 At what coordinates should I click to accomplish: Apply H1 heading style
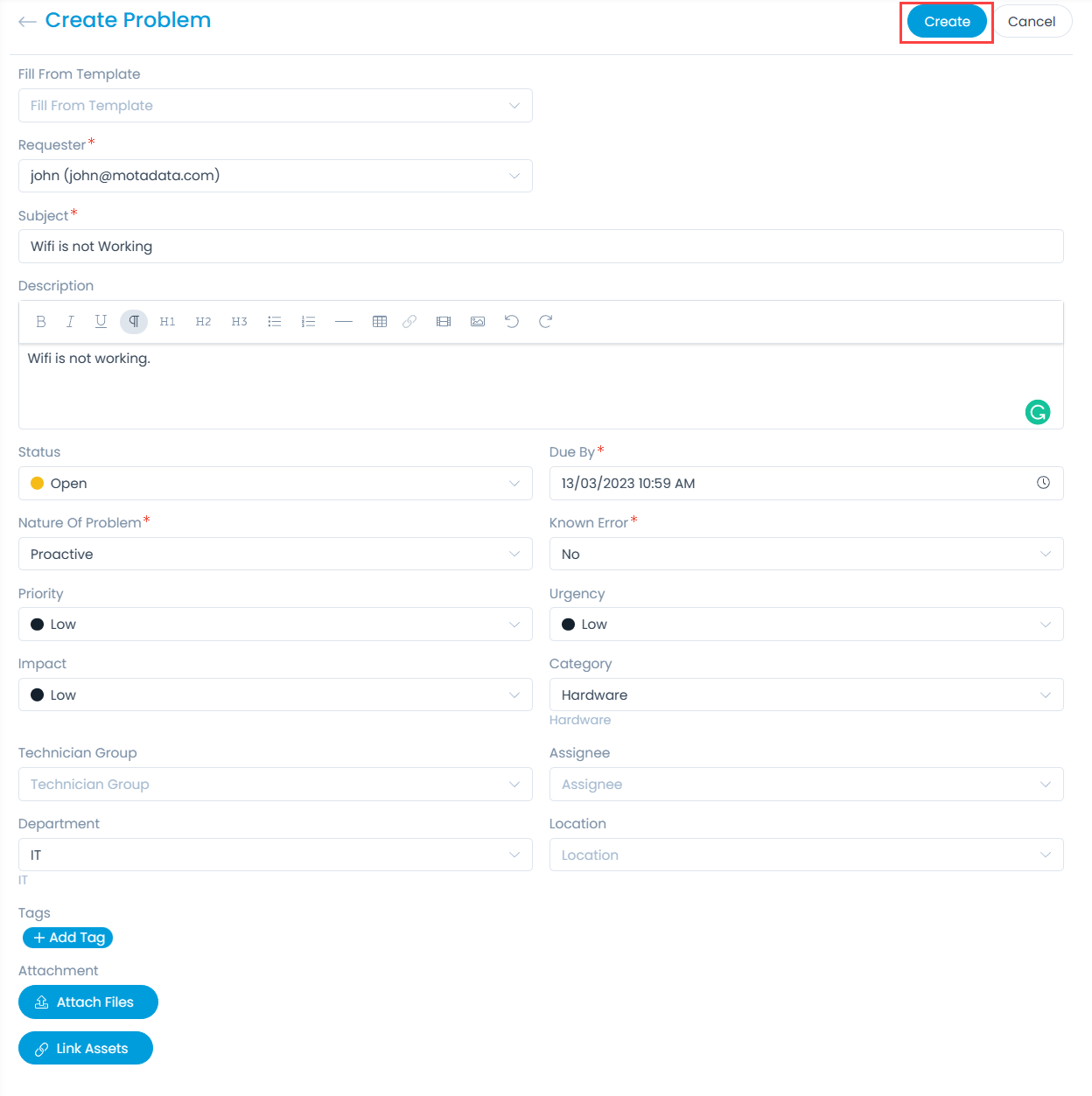point(167,322)
